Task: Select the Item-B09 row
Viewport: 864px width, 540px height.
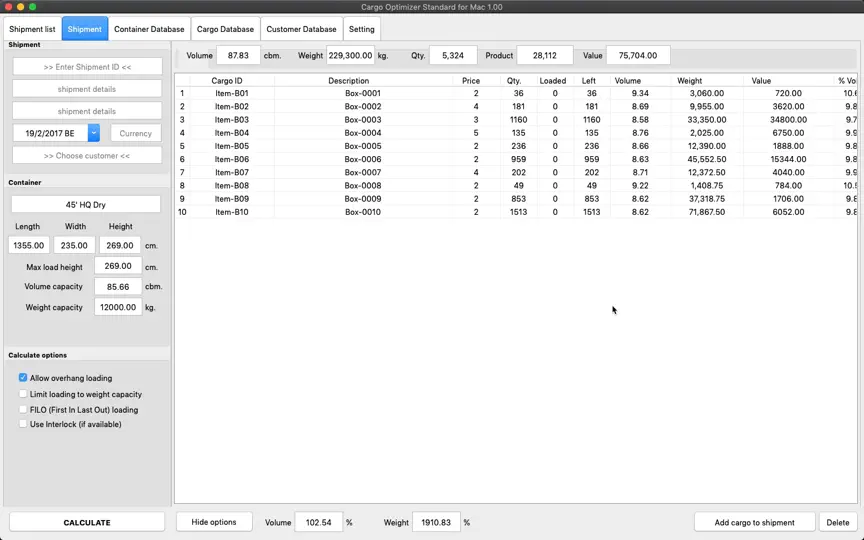Action: coord(516,199)
